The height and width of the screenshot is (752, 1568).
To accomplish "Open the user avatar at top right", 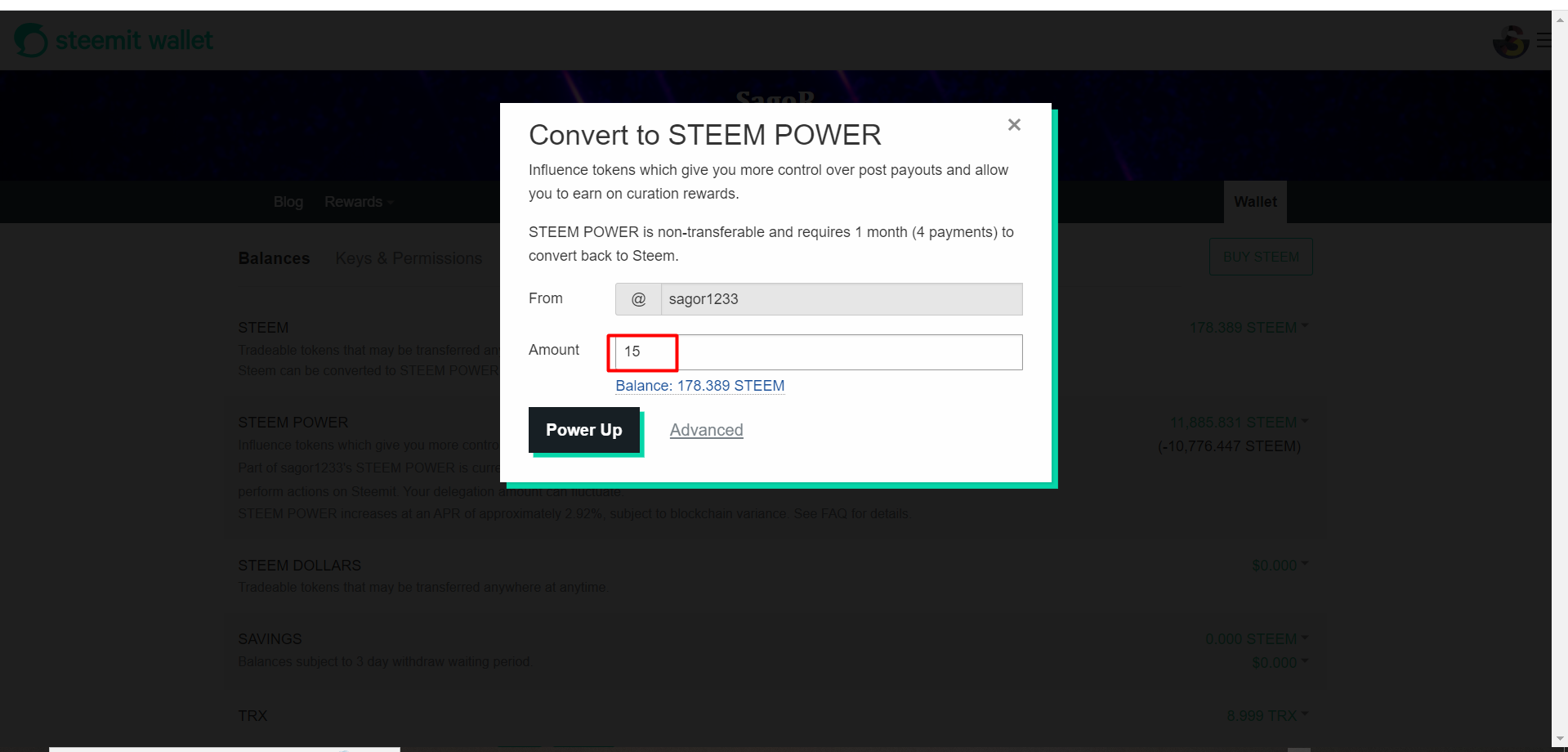I will click(x=1510, y=41).
